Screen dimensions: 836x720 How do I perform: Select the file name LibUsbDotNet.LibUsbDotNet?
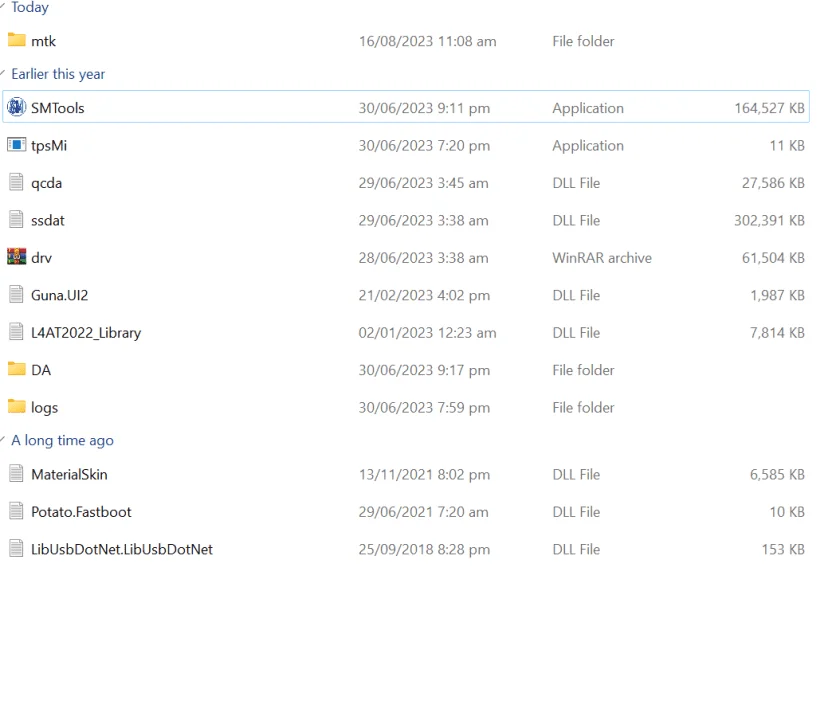click(x=122, y=549)
